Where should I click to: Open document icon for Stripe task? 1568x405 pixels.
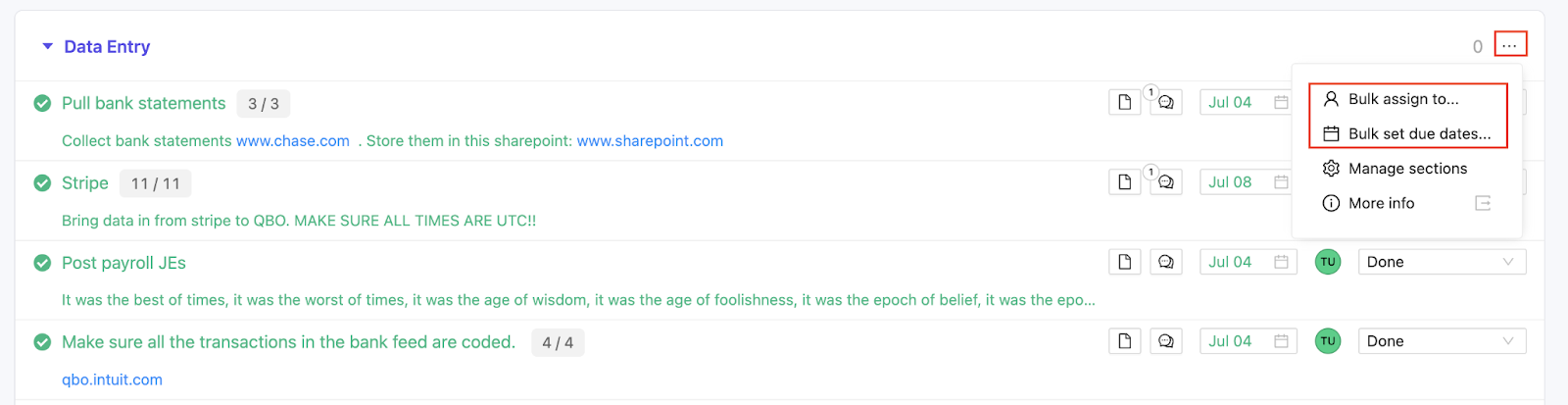1125,182
